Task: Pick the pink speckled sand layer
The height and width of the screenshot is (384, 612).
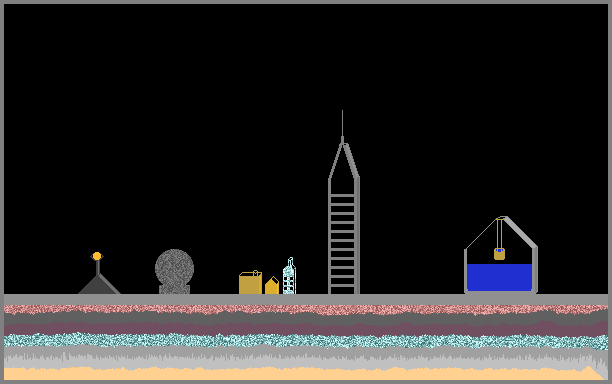Action: 306,309
